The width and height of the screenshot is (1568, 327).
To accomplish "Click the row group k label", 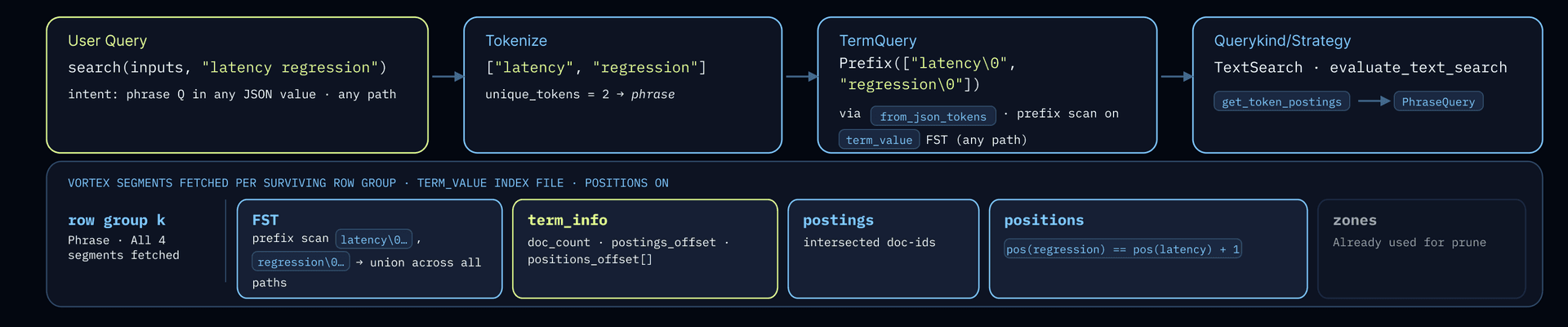I will [x=117, y=220].
